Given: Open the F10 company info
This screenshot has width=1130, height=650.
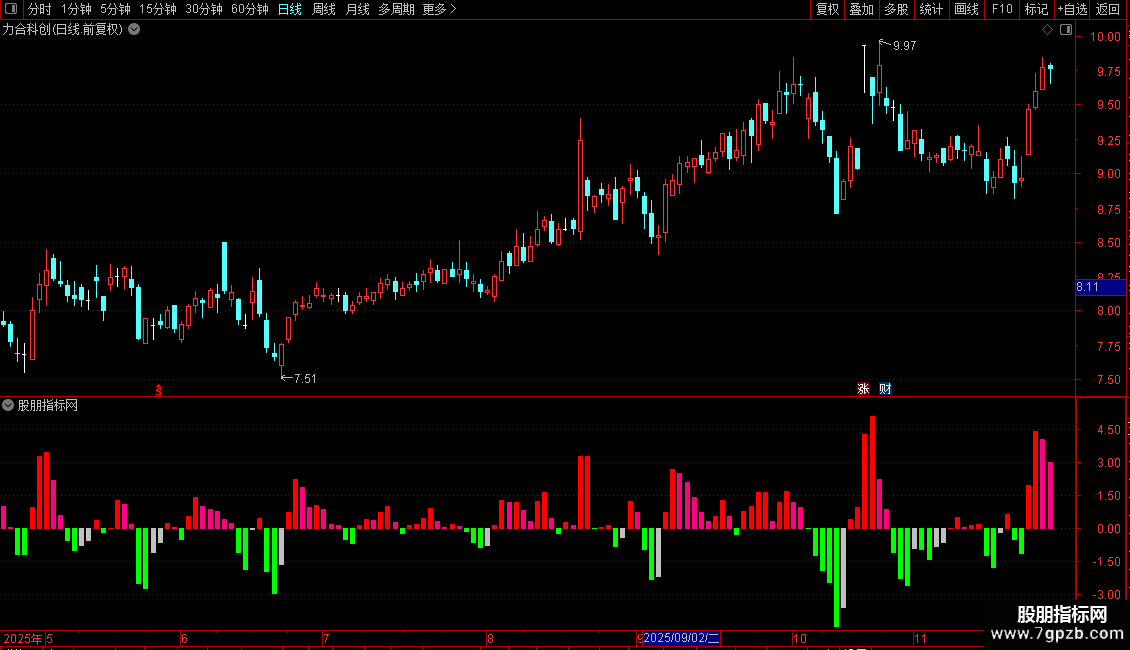Looking at the screenshot, I should [1002, 9].
